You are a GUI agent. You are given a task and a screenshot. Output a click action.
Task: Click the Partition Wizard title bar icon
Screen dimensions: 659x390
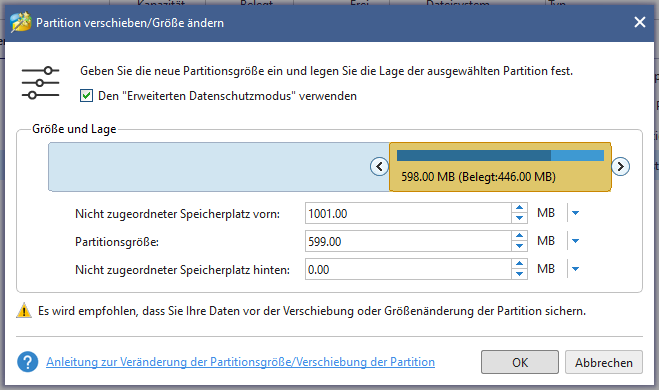pos(21,22)
